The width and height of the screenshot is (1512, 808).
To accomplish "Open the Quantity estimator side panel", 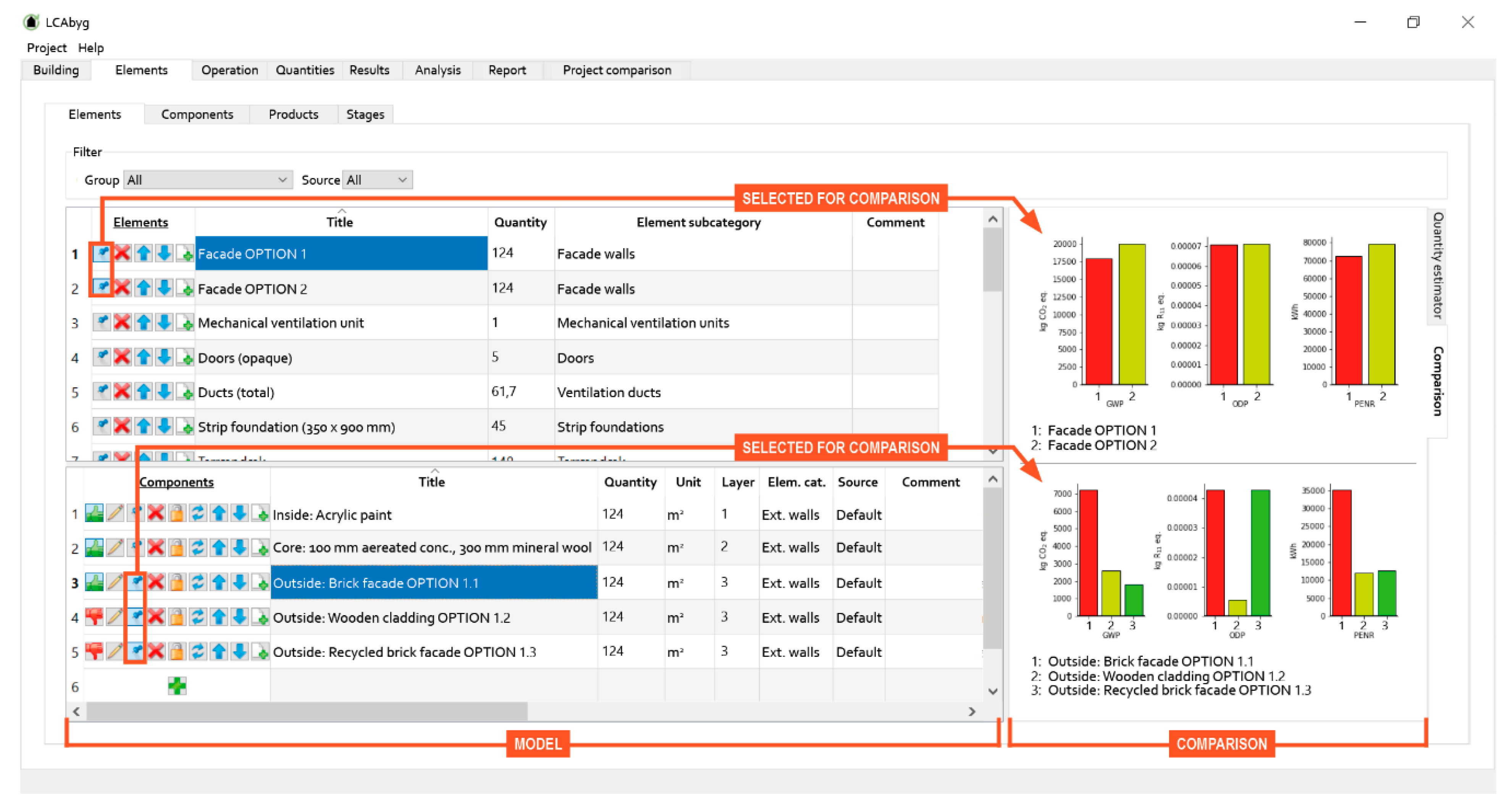I will pyautogui.click(x=1437, y=266).
